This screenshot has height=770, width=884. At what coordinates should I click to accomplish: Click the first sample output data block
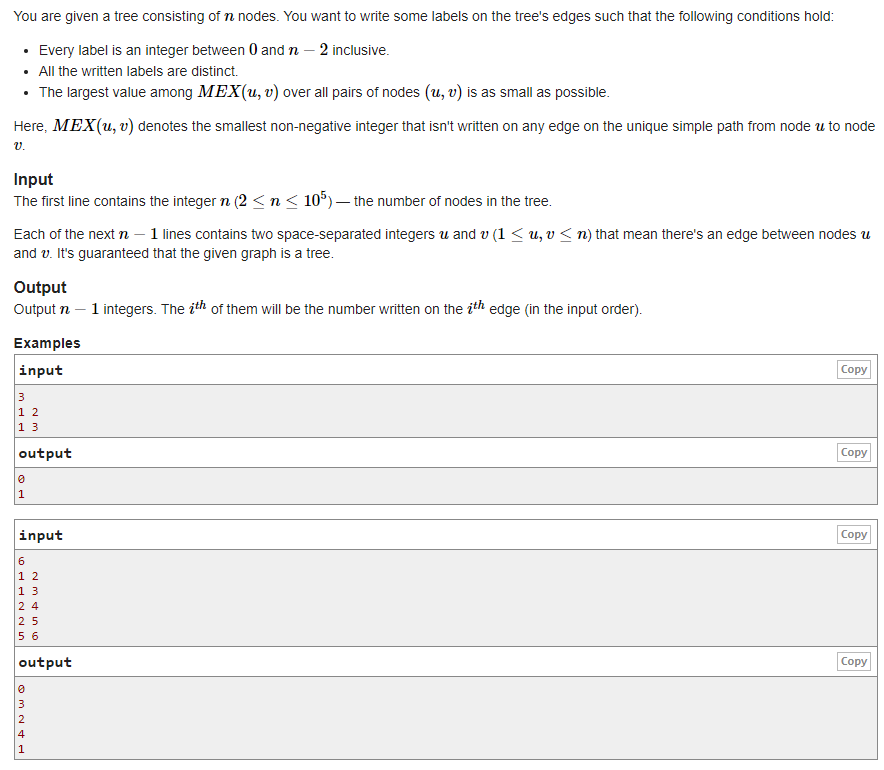point(445,486)
